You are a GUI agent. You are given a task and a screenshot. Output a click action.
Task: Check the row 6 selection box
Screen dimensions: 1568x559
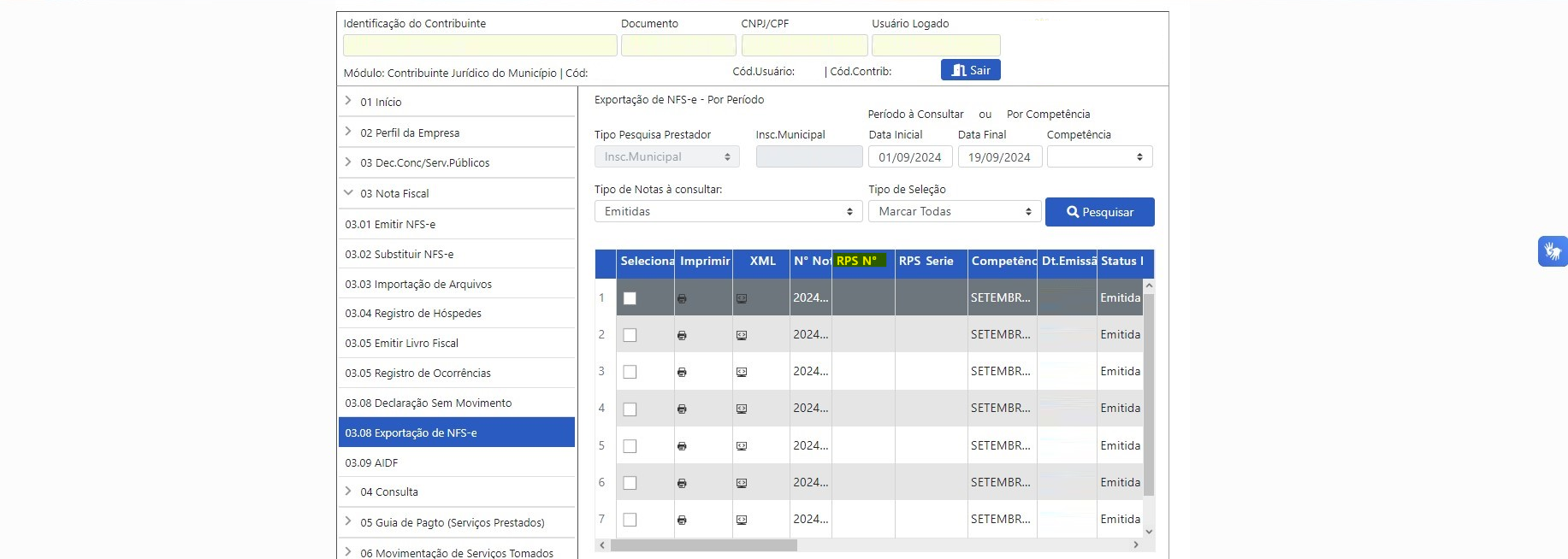pos(630,483)
